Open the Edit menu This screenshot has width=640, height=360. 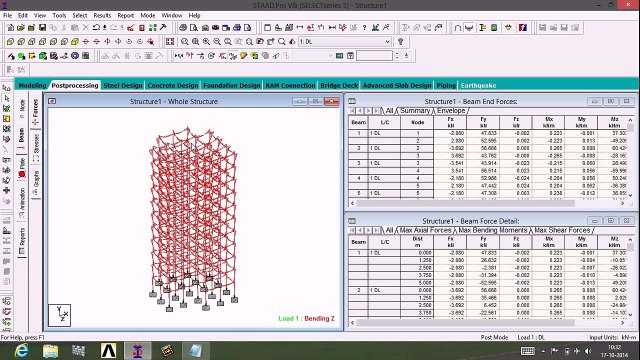click(22, 16)
